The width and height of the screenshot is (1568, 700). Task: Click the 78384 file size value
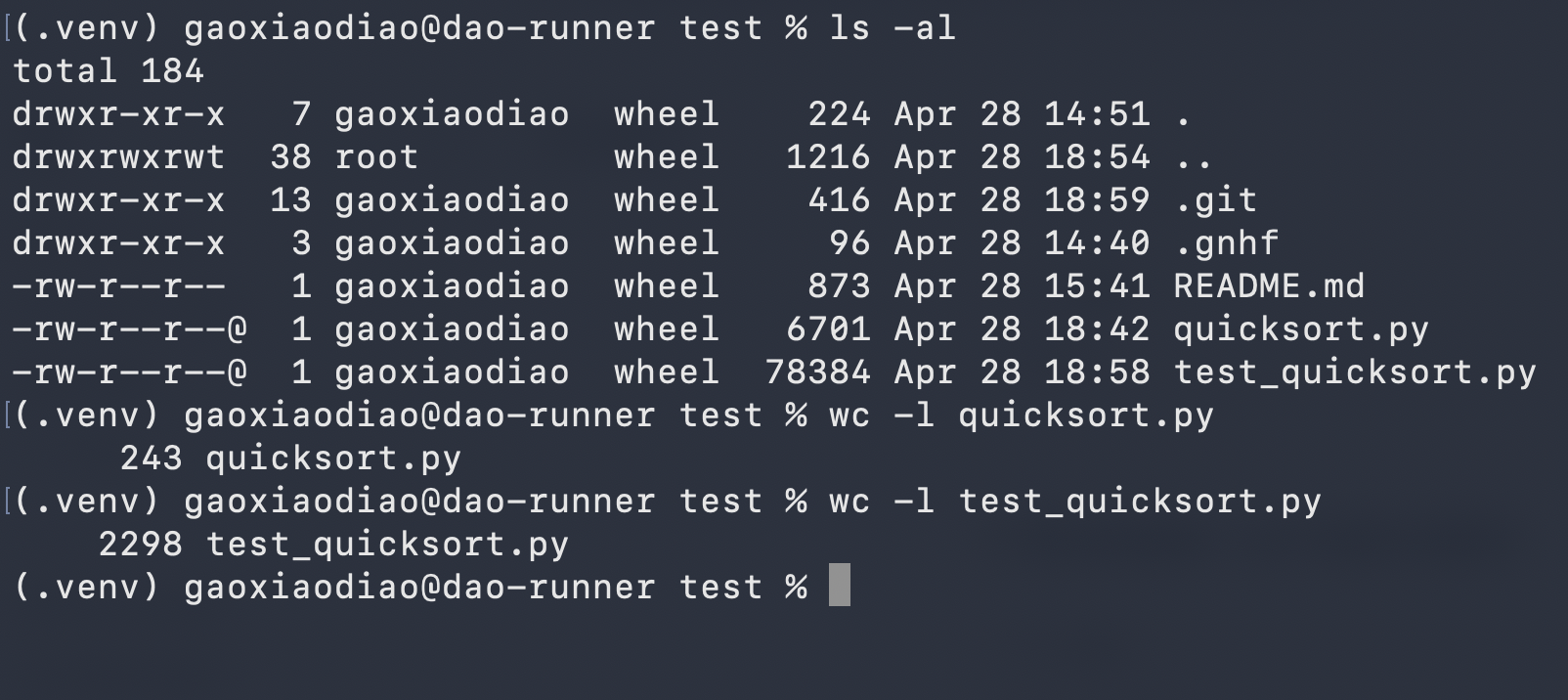817,372
